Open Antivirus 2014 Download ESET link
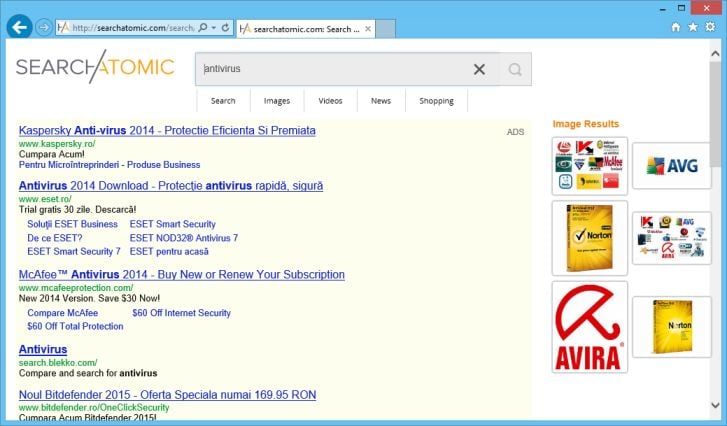 171,186
